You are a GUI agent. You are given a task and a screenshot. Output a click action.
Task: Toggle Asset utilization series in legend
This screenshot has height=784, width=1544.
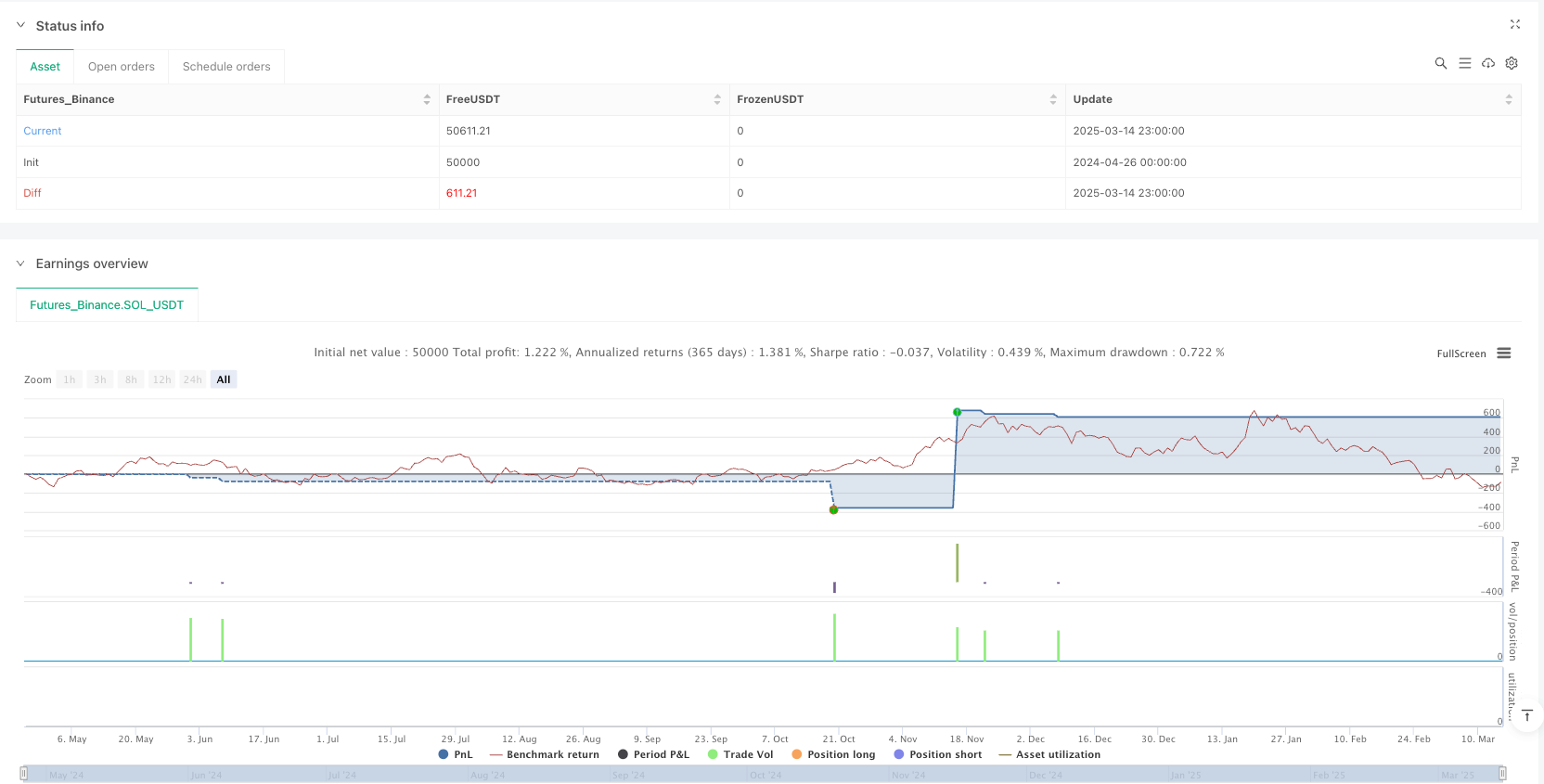(x=1049, y=754)
